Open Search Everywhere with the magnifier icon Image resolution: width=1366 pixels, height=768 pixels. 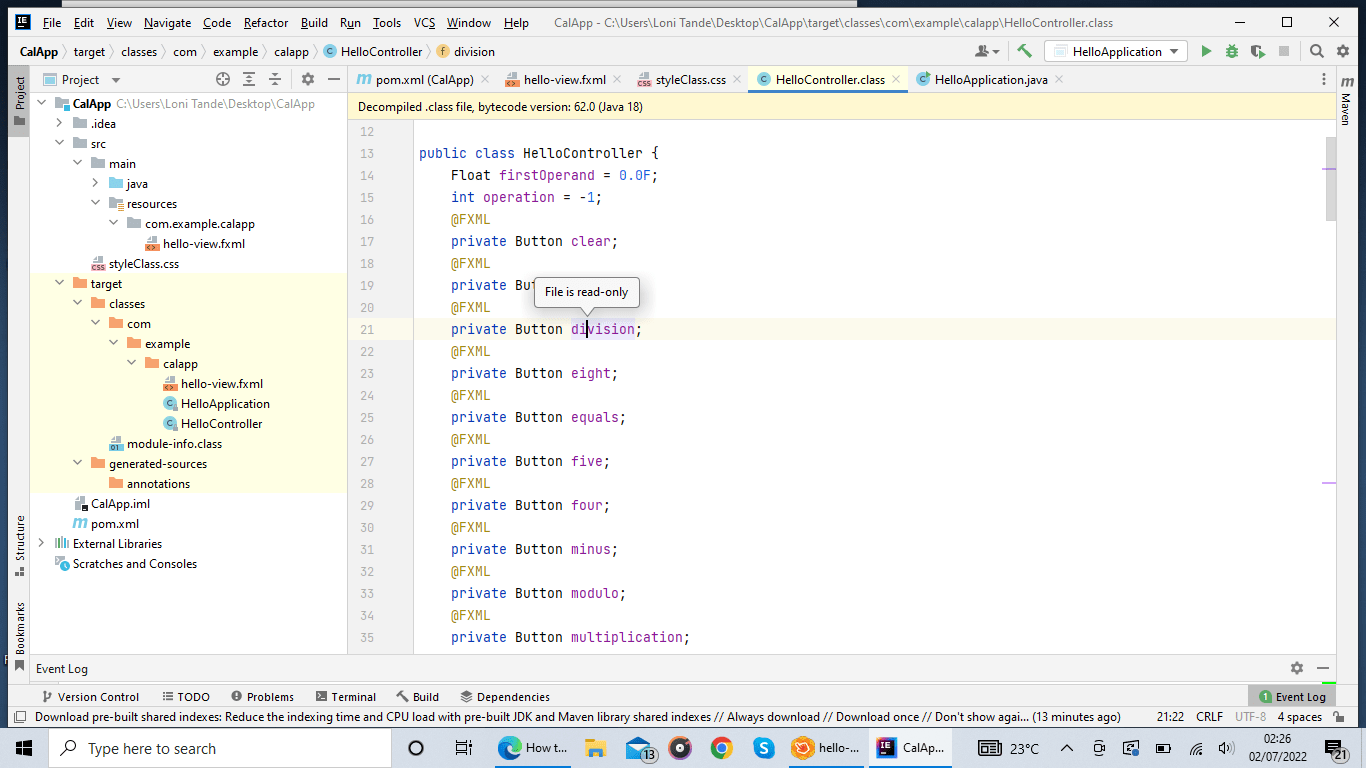(1317, 51)
